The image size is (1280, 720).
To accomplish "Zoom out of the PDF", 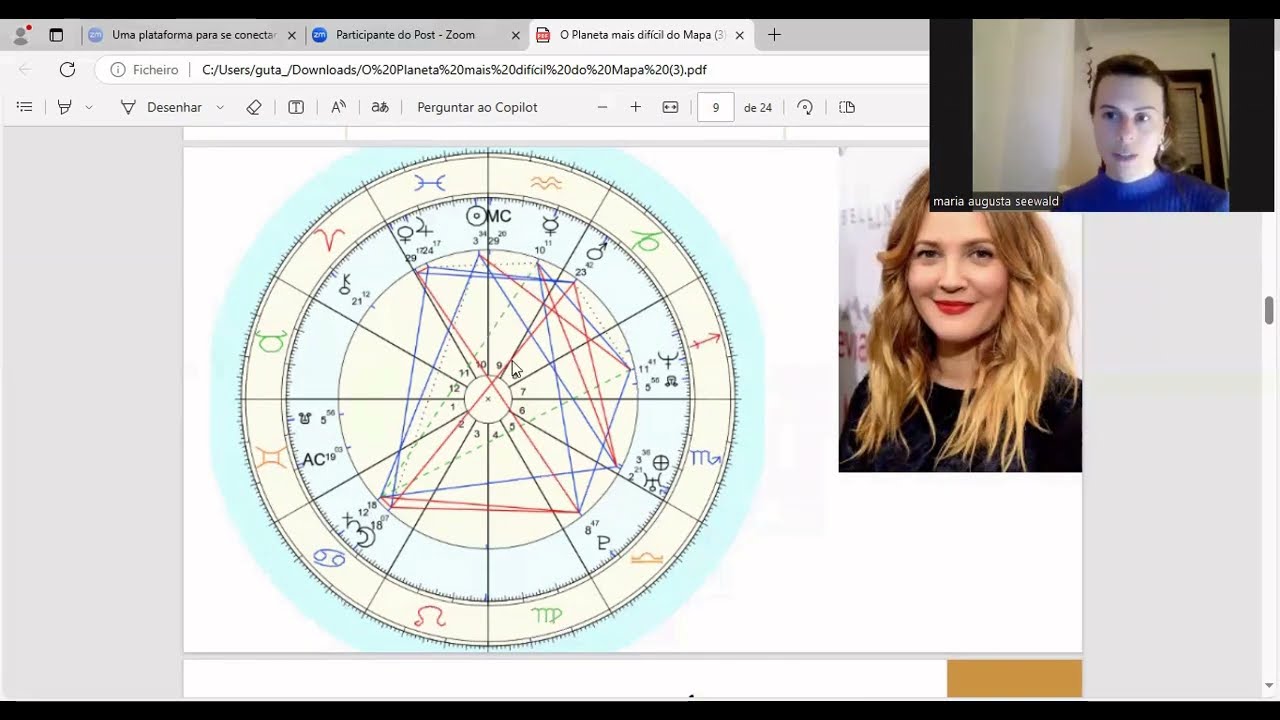I will [x=602, y=107].
